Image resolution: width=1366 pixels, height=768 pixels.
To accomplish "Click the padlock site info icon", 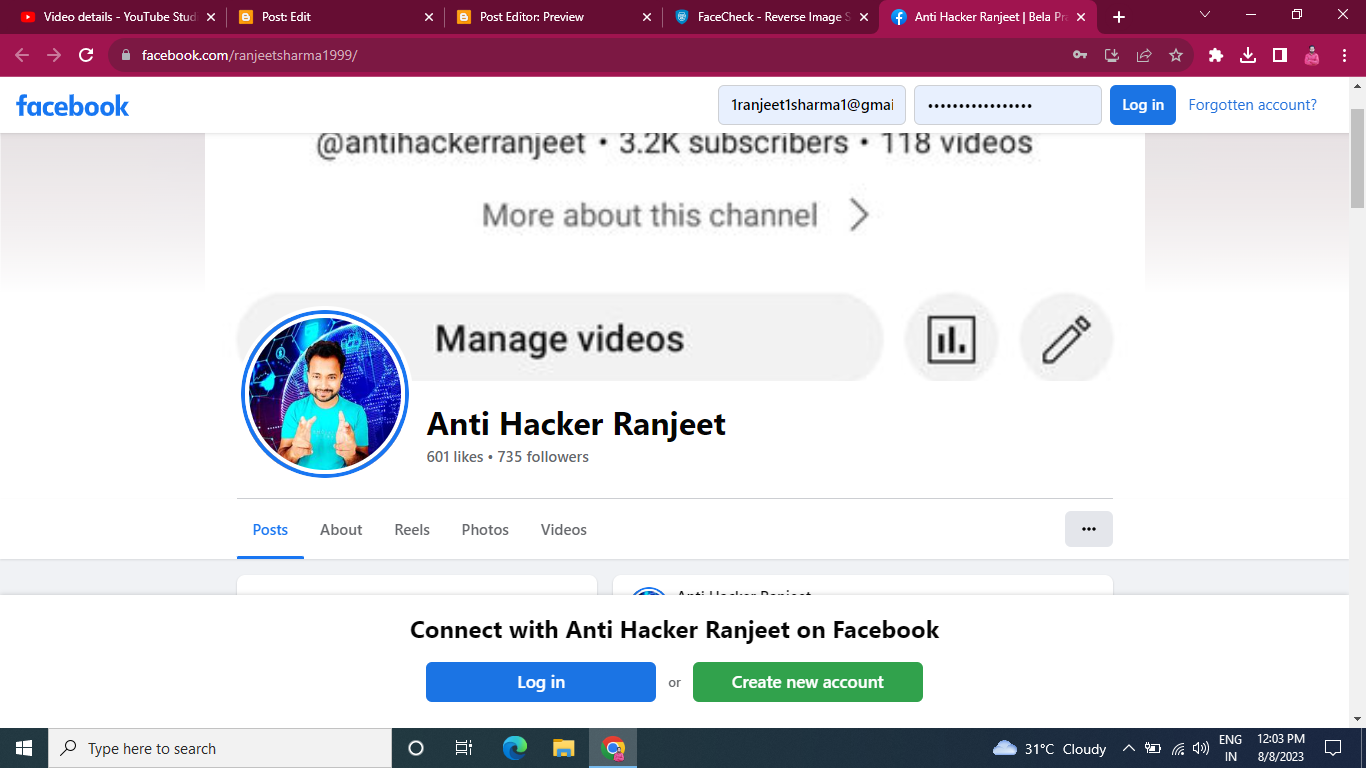I will [x=126, y=55].
